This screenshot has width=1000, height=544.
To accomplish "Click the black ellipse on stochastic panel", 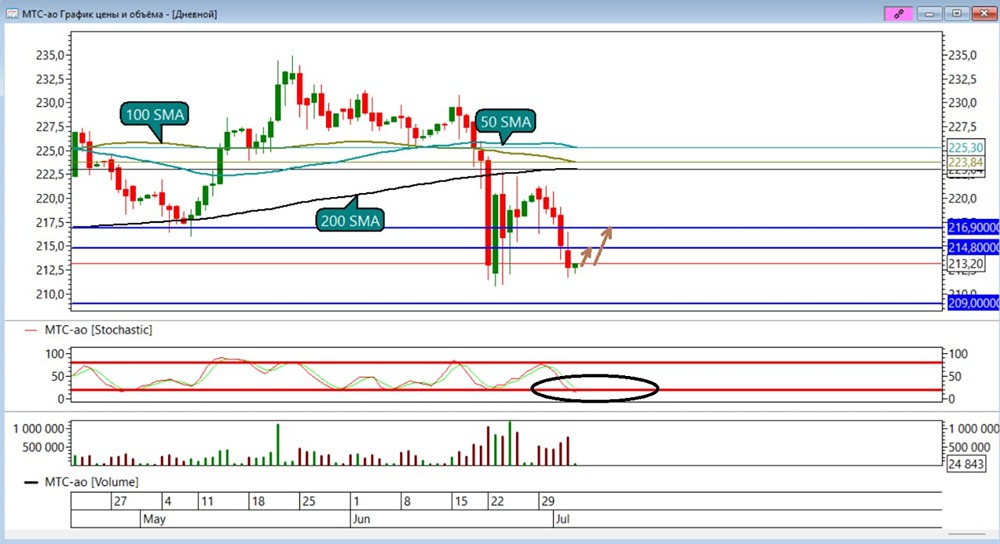I will (594, 388).
